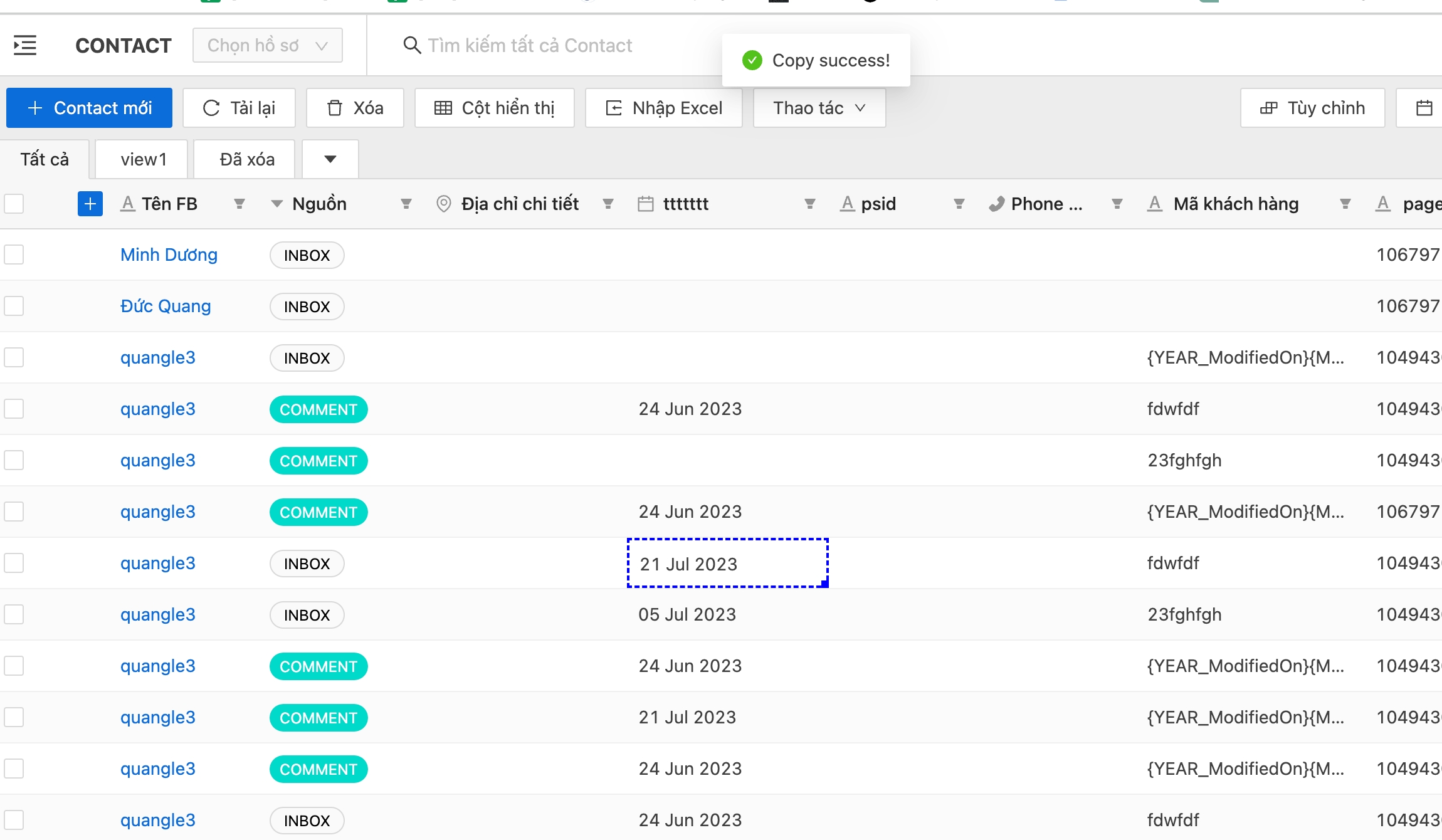This screenshot has height=840, width=1442.
Task: Click the Contact mới button
Action: click(x=90, y=108)
